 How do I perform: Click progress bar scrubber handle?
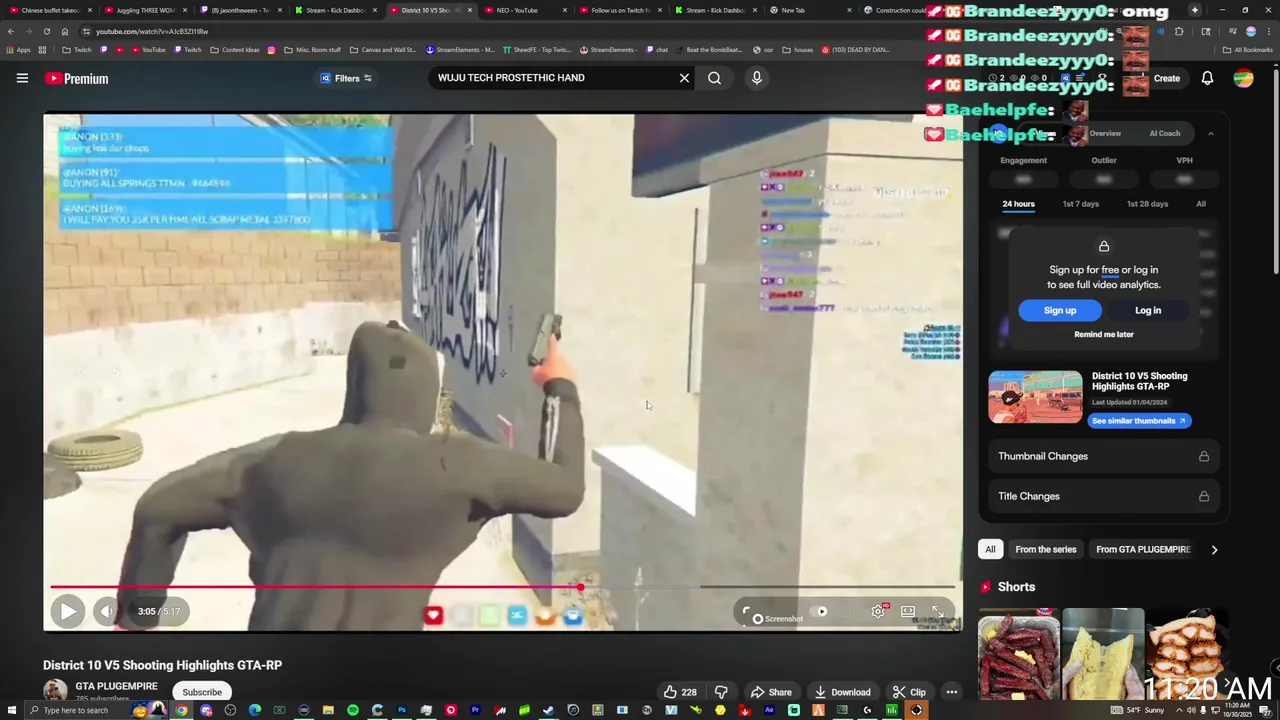click(581, 587)
